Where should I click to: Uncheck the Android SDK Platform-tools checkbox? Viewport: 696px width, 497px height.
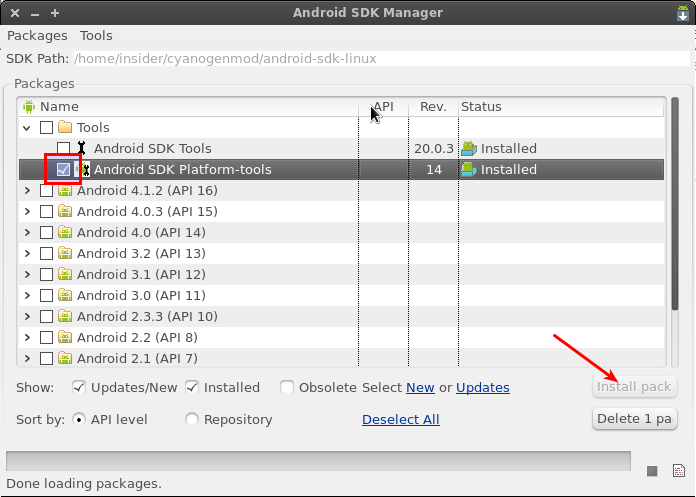click(x=63, y=170)
